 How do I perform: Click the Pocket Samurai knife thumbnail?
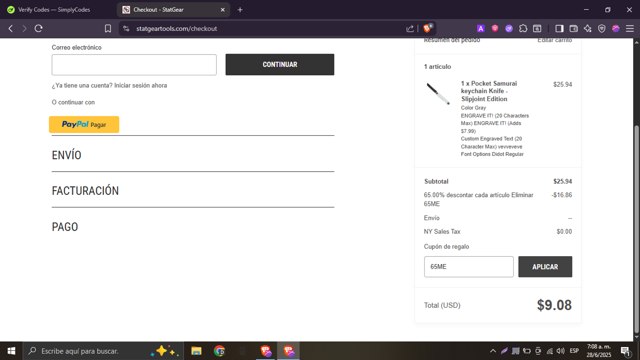[438, 94]
